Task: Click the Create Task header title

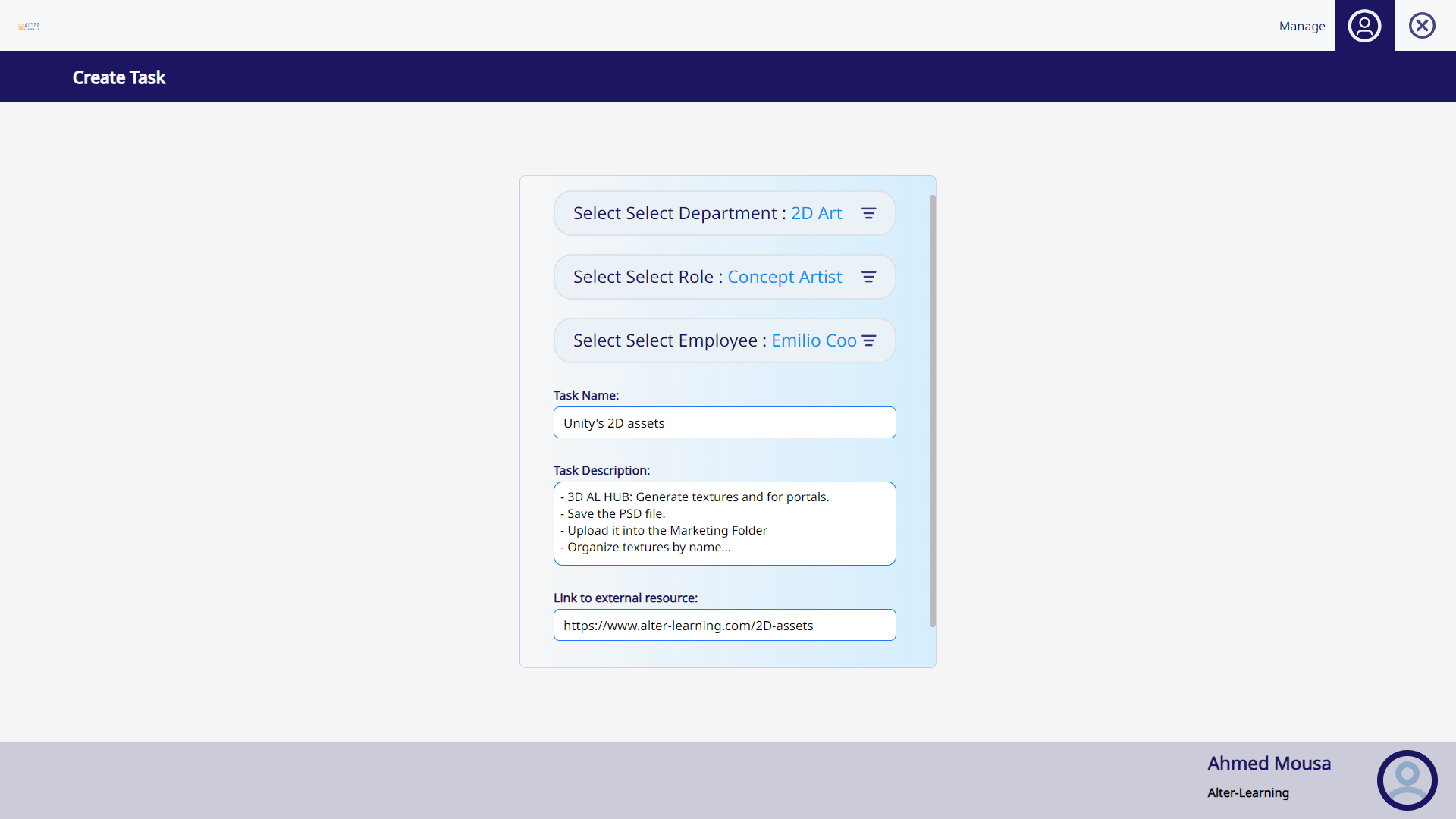Action: (x=119, y=77)
